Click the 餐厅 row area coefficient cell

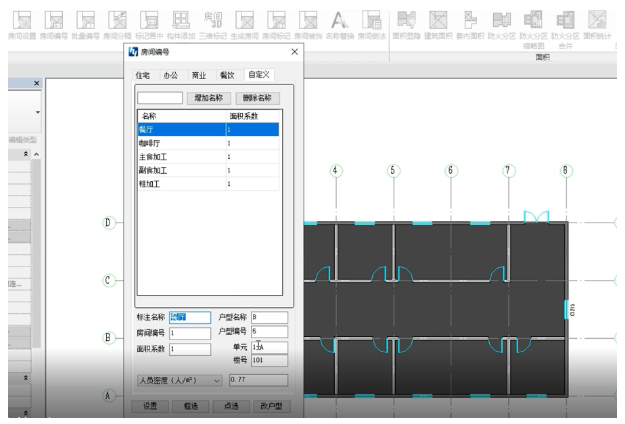(253, 130)
